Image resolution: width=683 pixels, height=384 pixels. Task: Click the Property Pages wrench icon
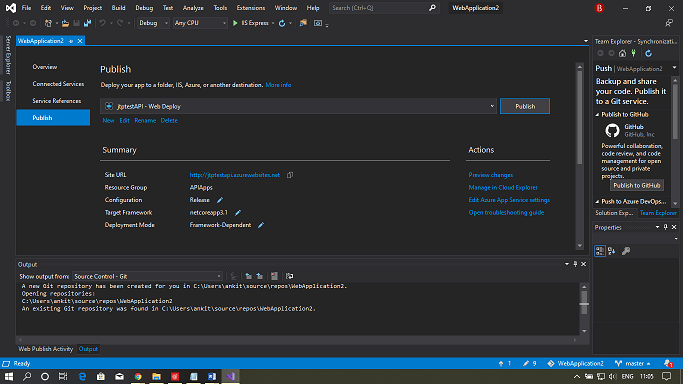(x=626, y=251)
